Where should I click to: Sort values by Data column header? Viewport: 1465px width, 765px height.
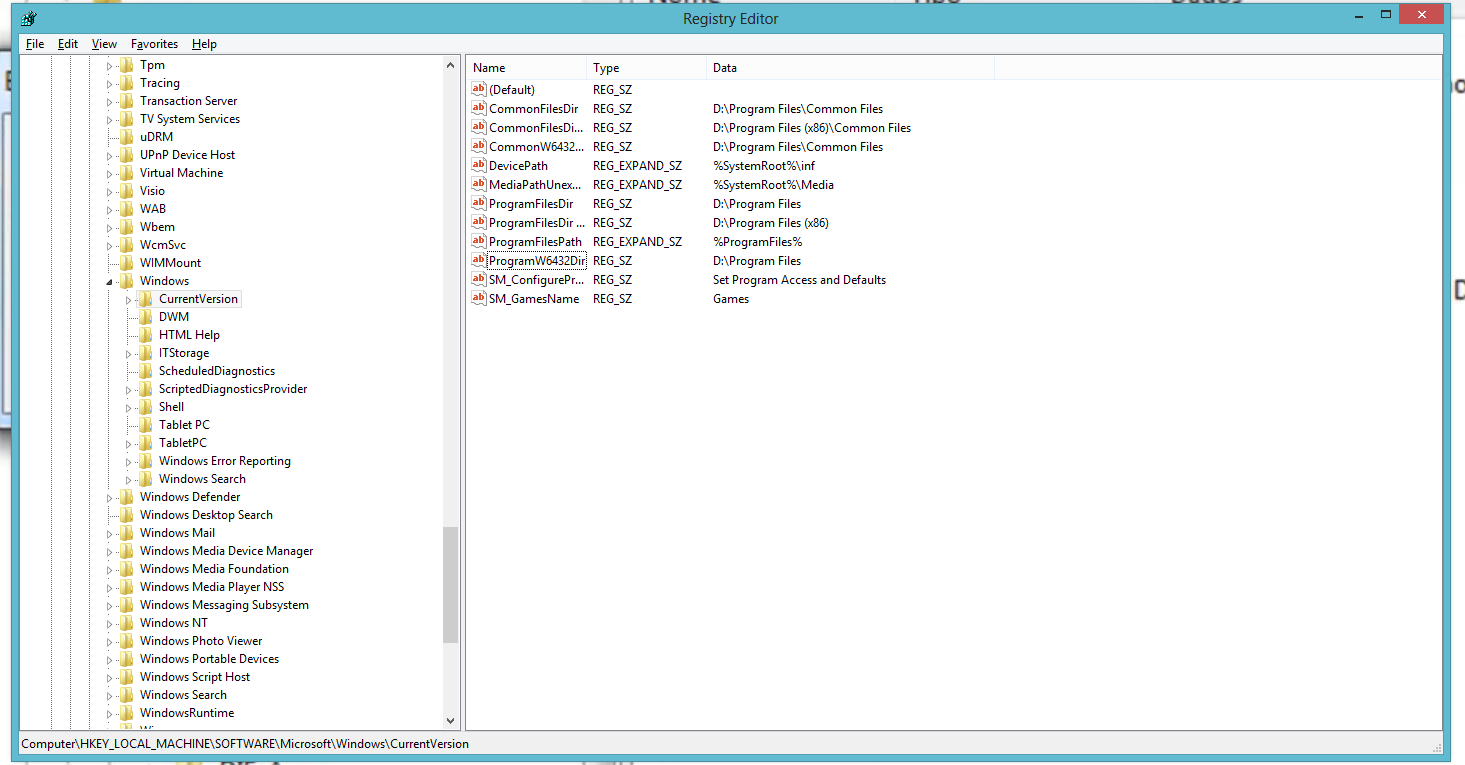851,68
